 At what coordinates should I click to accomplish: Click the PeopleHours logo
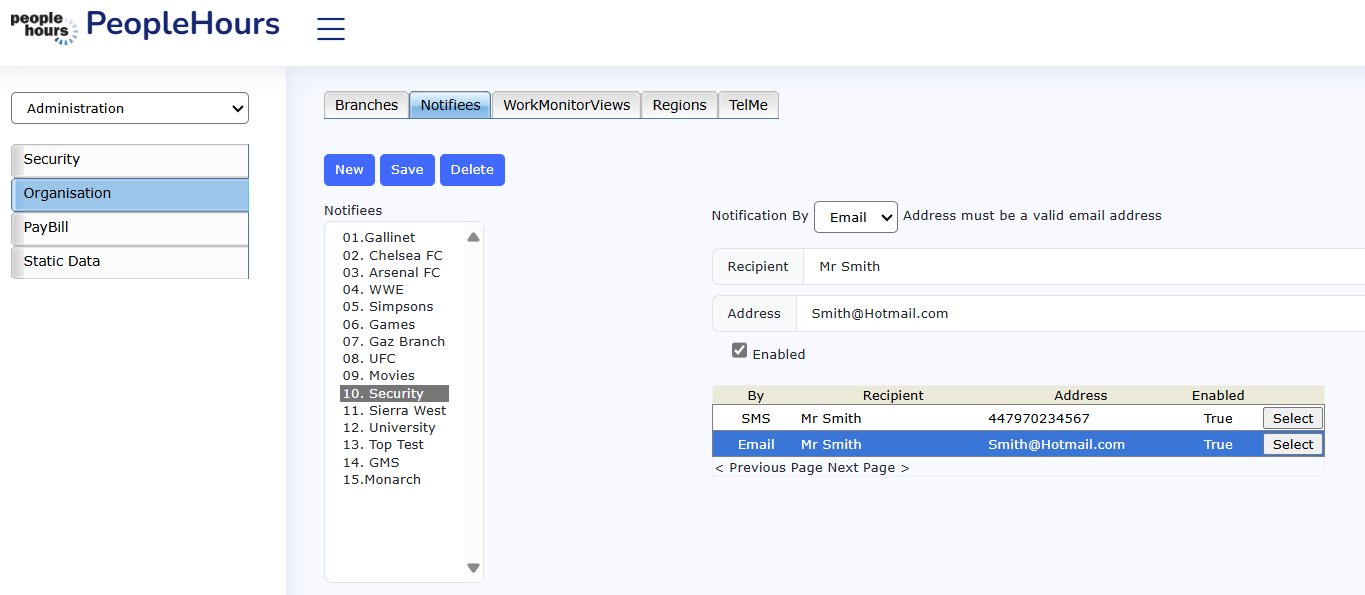tap(145, 26)
